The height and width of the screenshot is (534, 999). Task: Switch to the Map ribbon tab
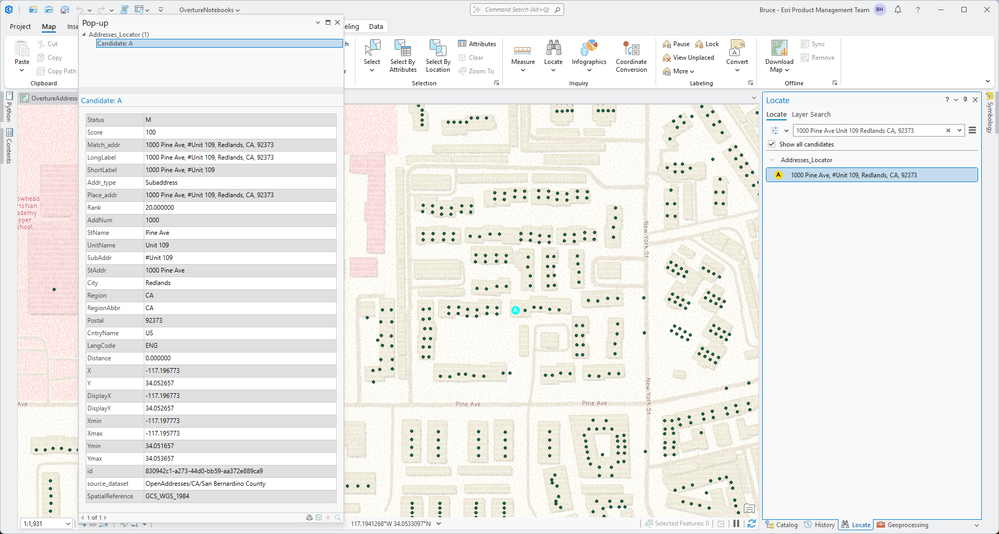(x=48, y=26)
